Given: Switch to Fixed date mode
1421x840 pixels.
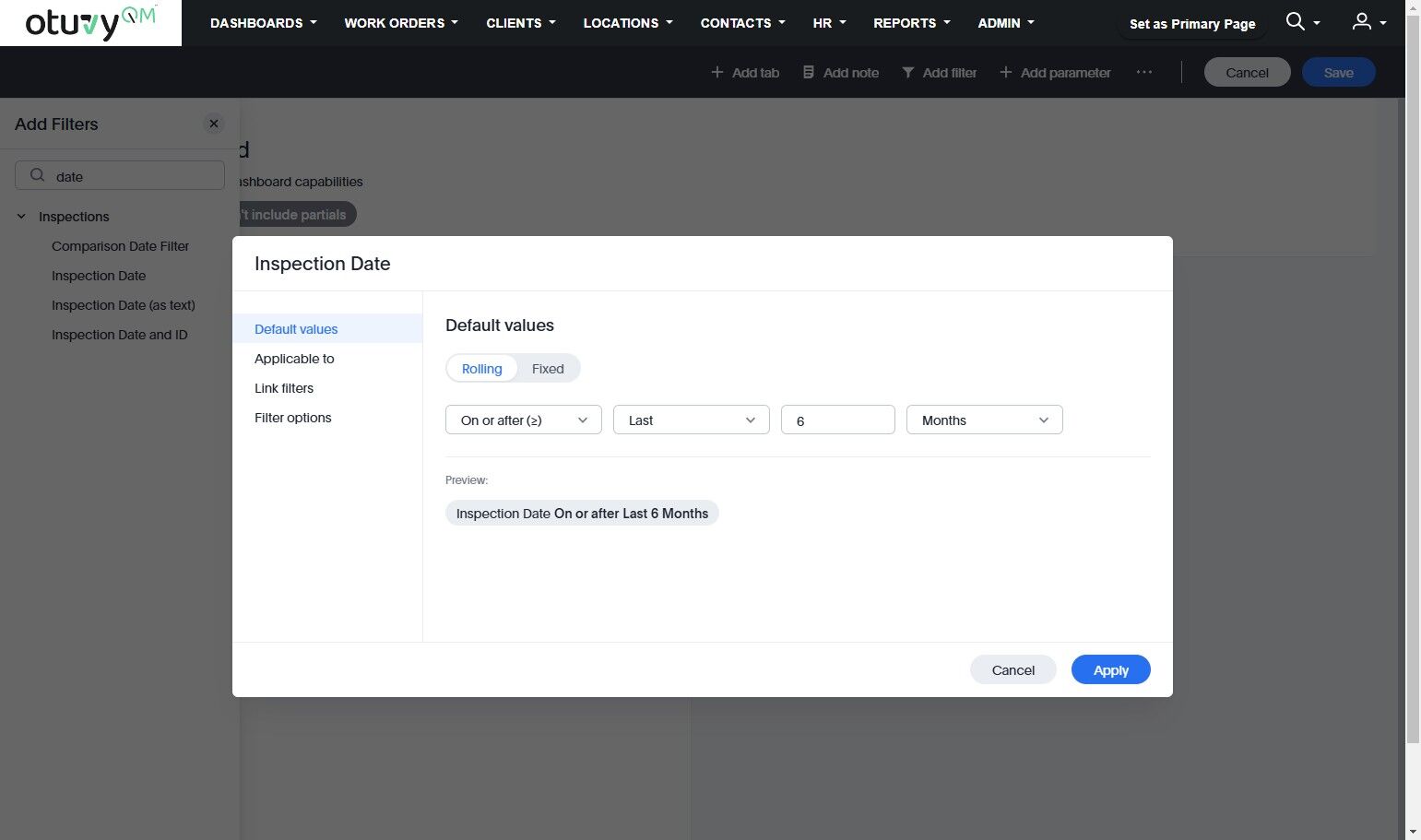Looking at the screenshot, I should click(x=548, y=369).
